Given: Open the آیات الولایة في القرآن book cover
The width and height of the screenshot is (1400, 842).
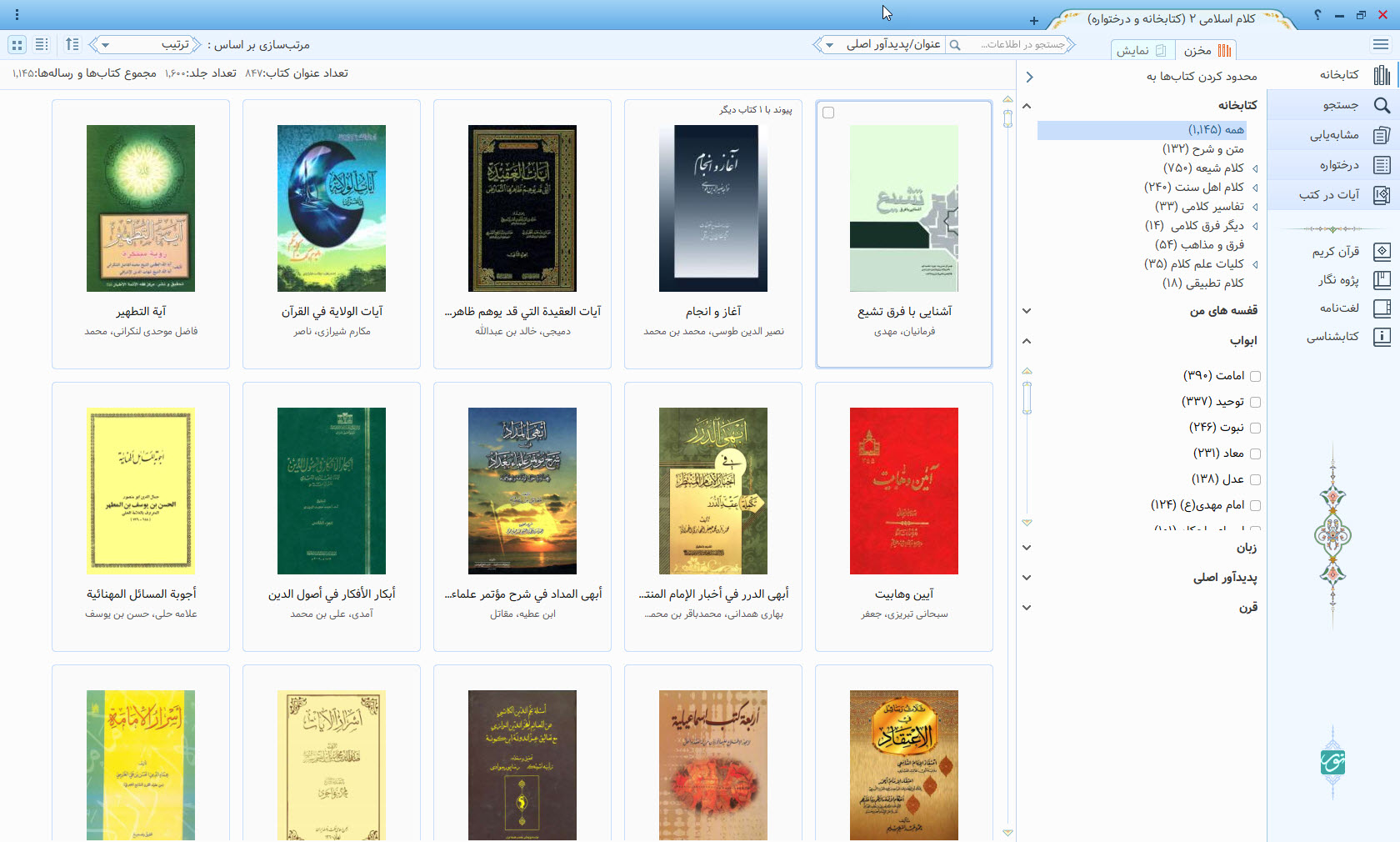Looking at the screenshot, I should tap(332, 208).
